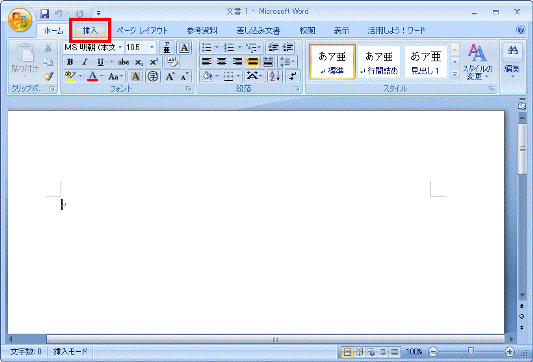Open the 挿入 (Insert) tab
The image size is (533, 362).
tap(90, 31)
